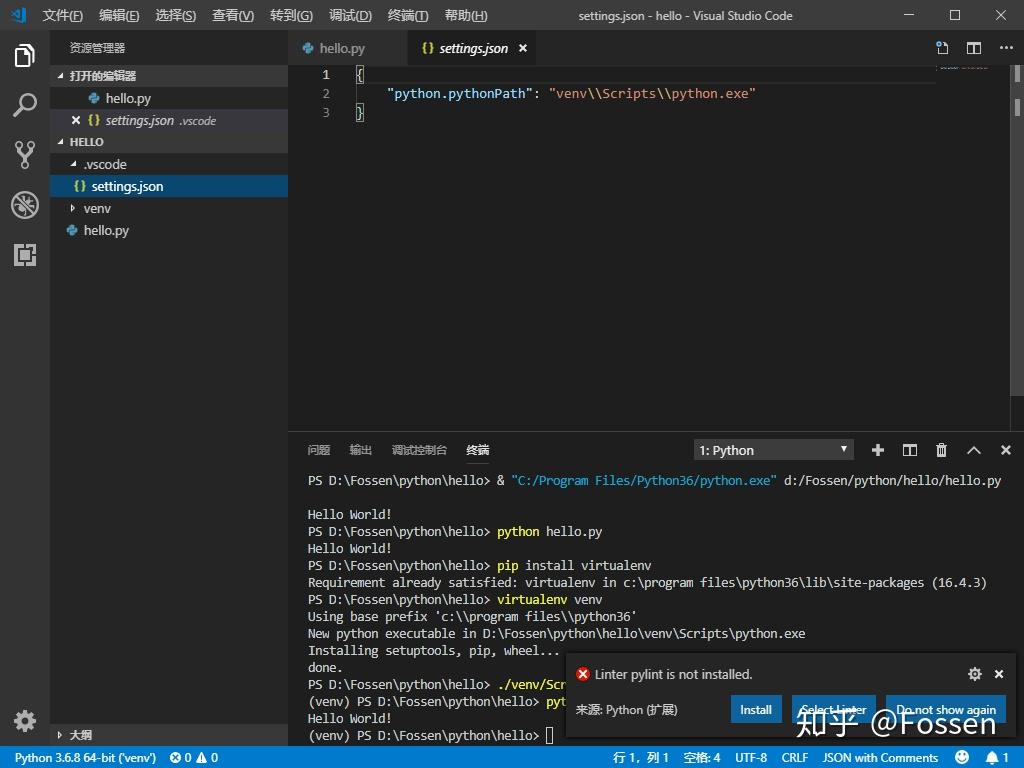This screenshot has width=1024, height=768.
Task: Click the error and warning counts indicator
Action: (x=195, y=757)
